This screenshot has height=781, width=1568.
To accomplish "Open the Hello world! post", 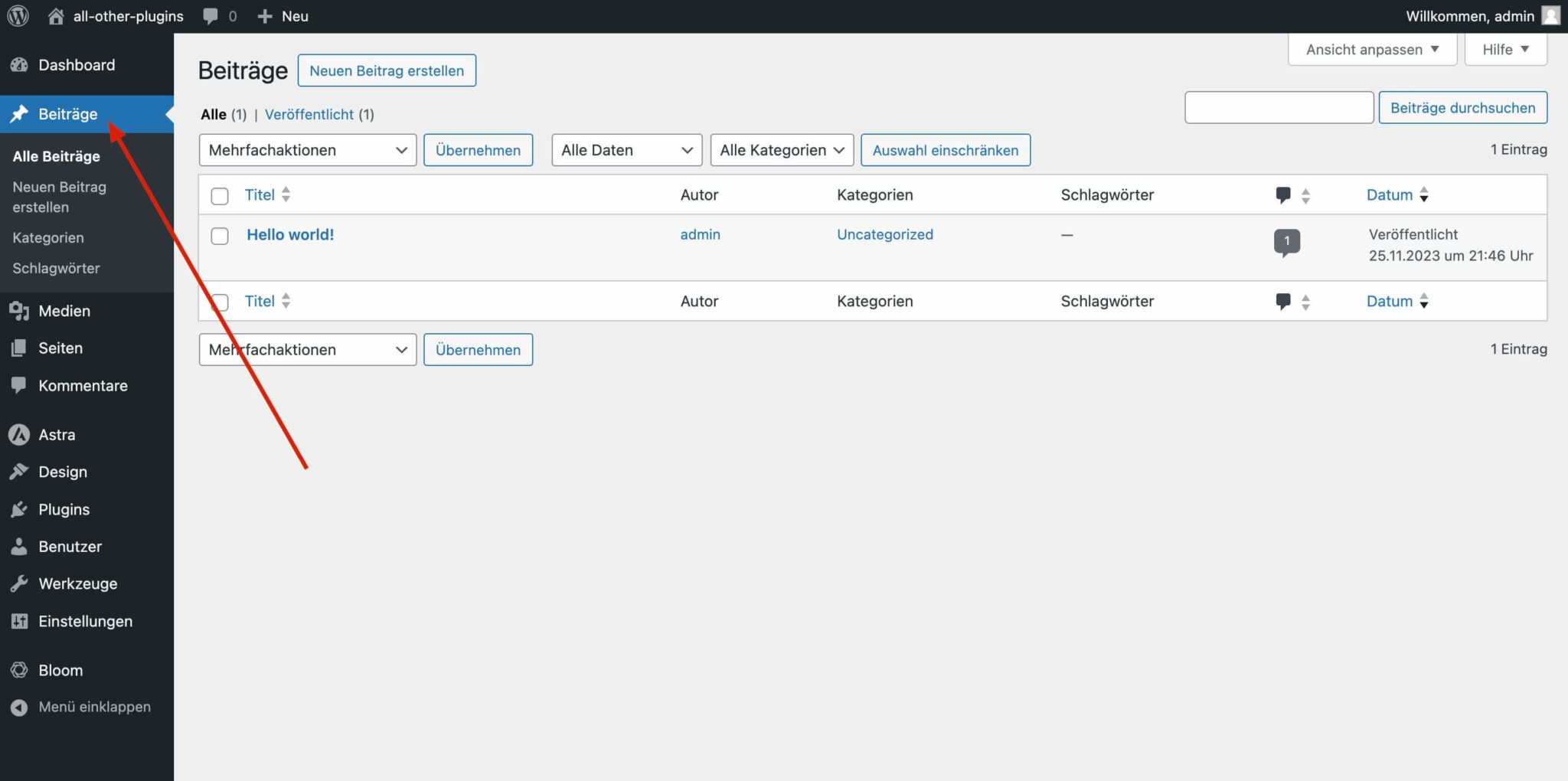I will click(x=290, y=234).
